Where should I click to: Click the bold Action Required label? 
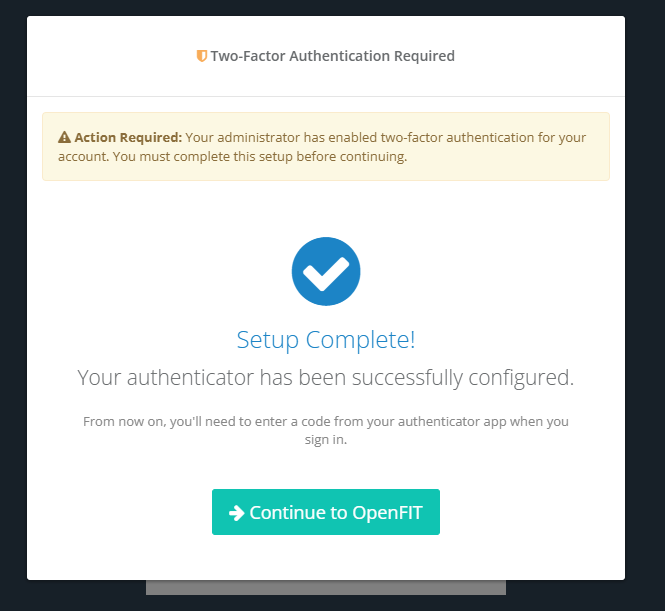pyautogui.click(x=128, y=137)
